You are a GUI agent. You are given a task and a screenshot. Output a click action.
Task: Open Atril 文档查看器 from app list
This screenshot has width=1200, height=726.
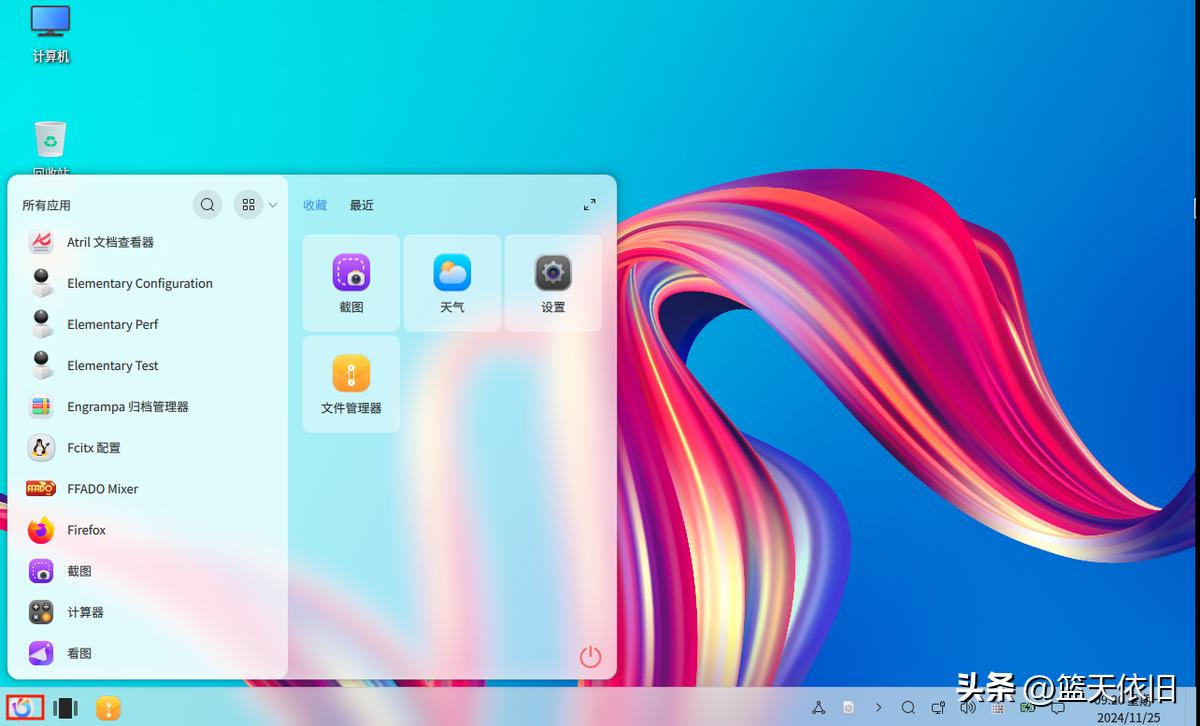110,242
